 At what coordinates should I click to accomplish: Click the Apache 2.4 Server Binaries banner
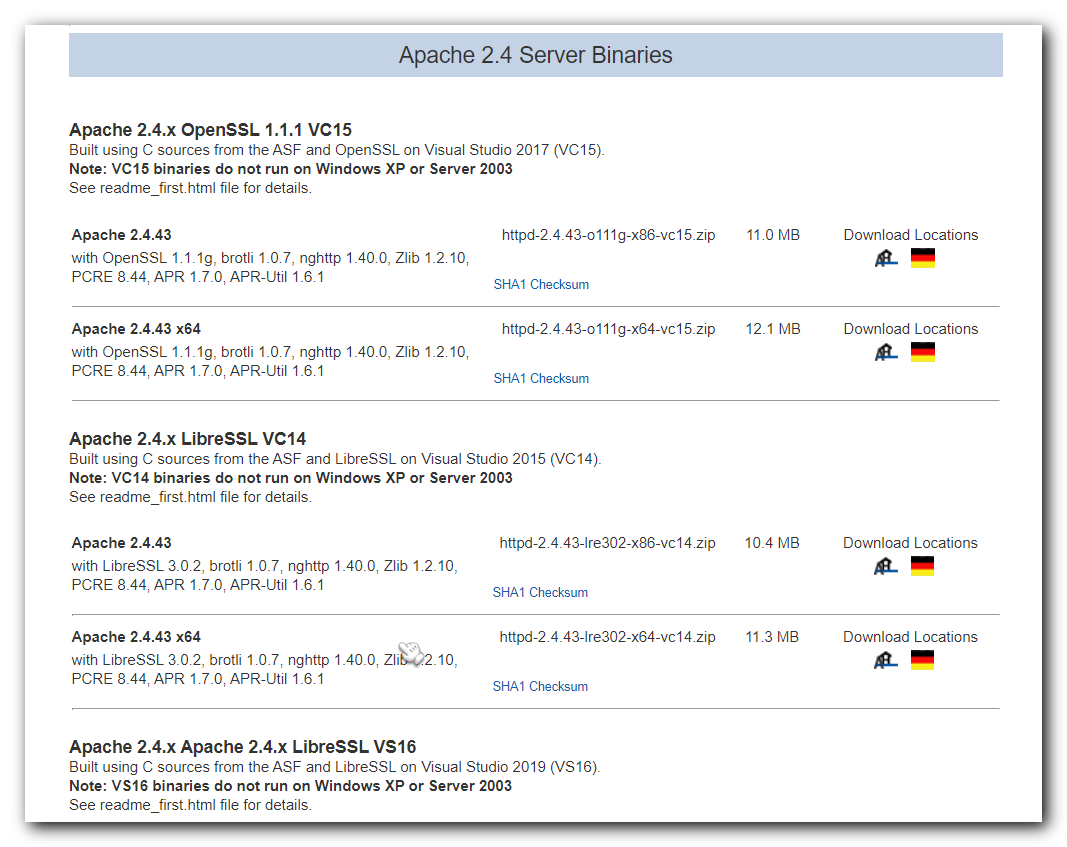535,55
